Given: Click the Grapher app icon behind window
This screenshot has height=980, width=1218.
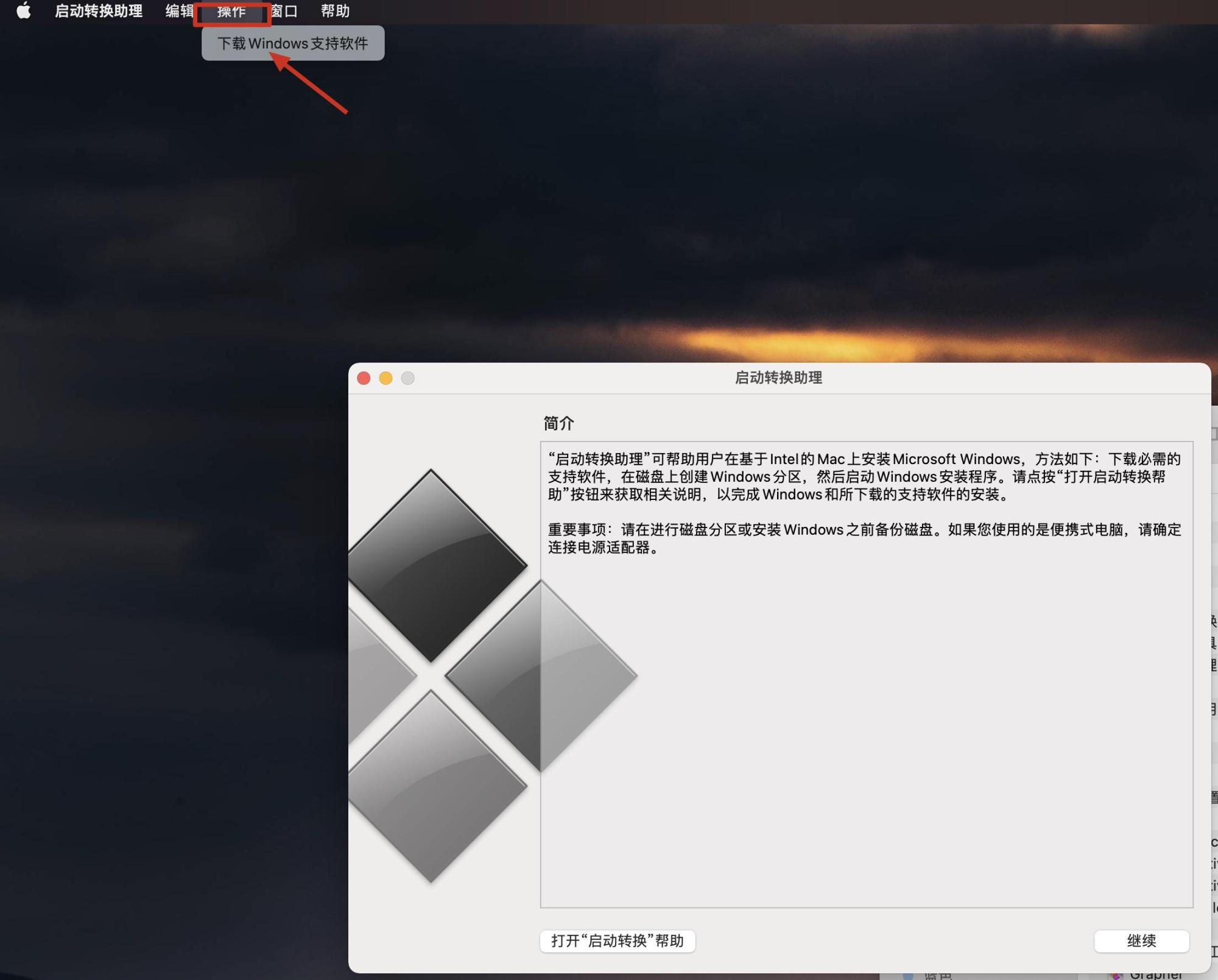Looking at the screenshot, I should tap(1116, 976).
